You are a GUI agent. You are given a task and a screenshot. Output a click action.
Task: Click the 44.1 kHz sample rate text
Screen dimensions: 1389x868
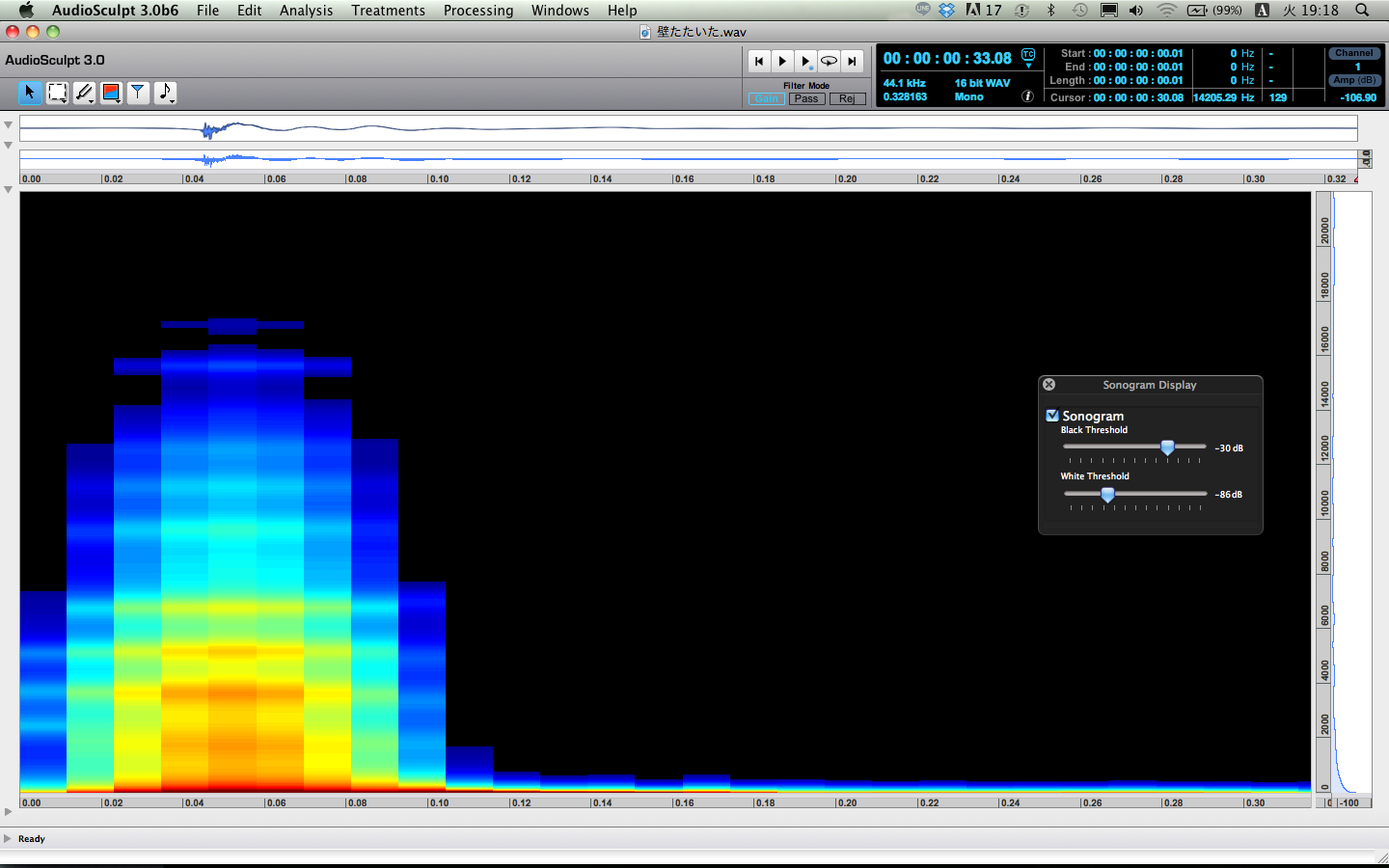[904, 83]
